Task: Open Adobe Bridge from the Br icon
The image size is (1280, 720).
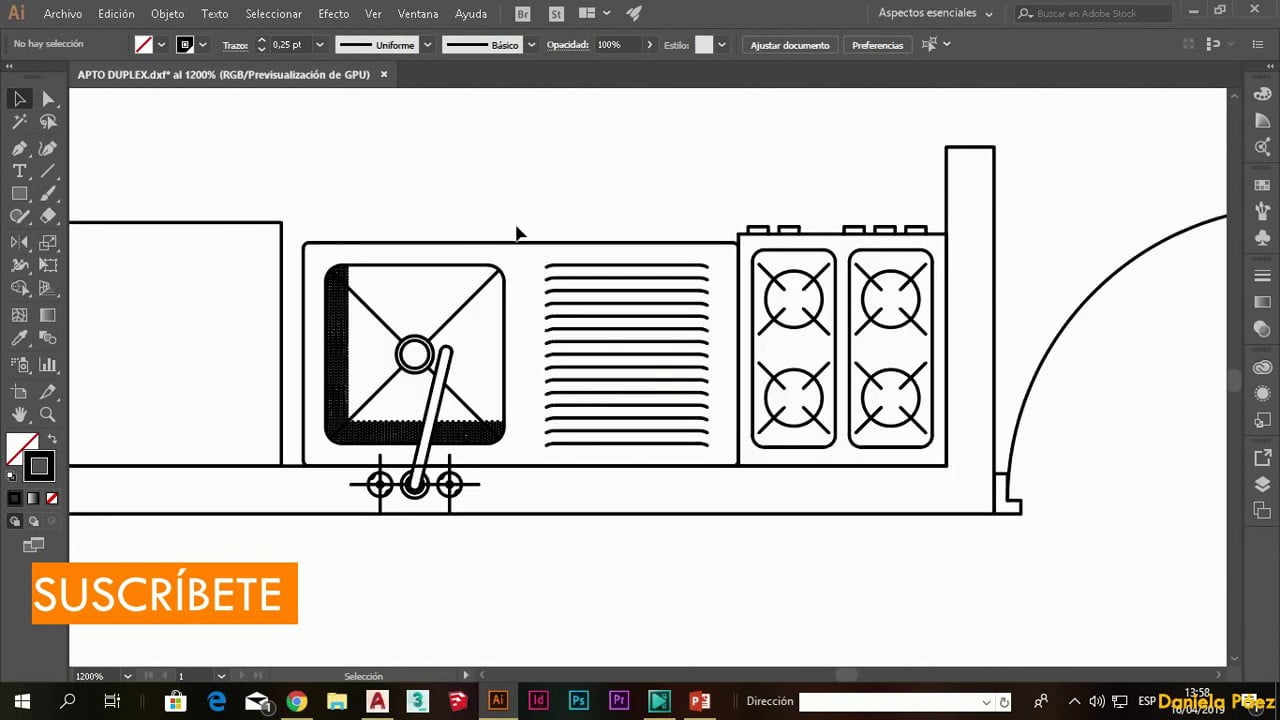Action: click(x=522, y=14)
